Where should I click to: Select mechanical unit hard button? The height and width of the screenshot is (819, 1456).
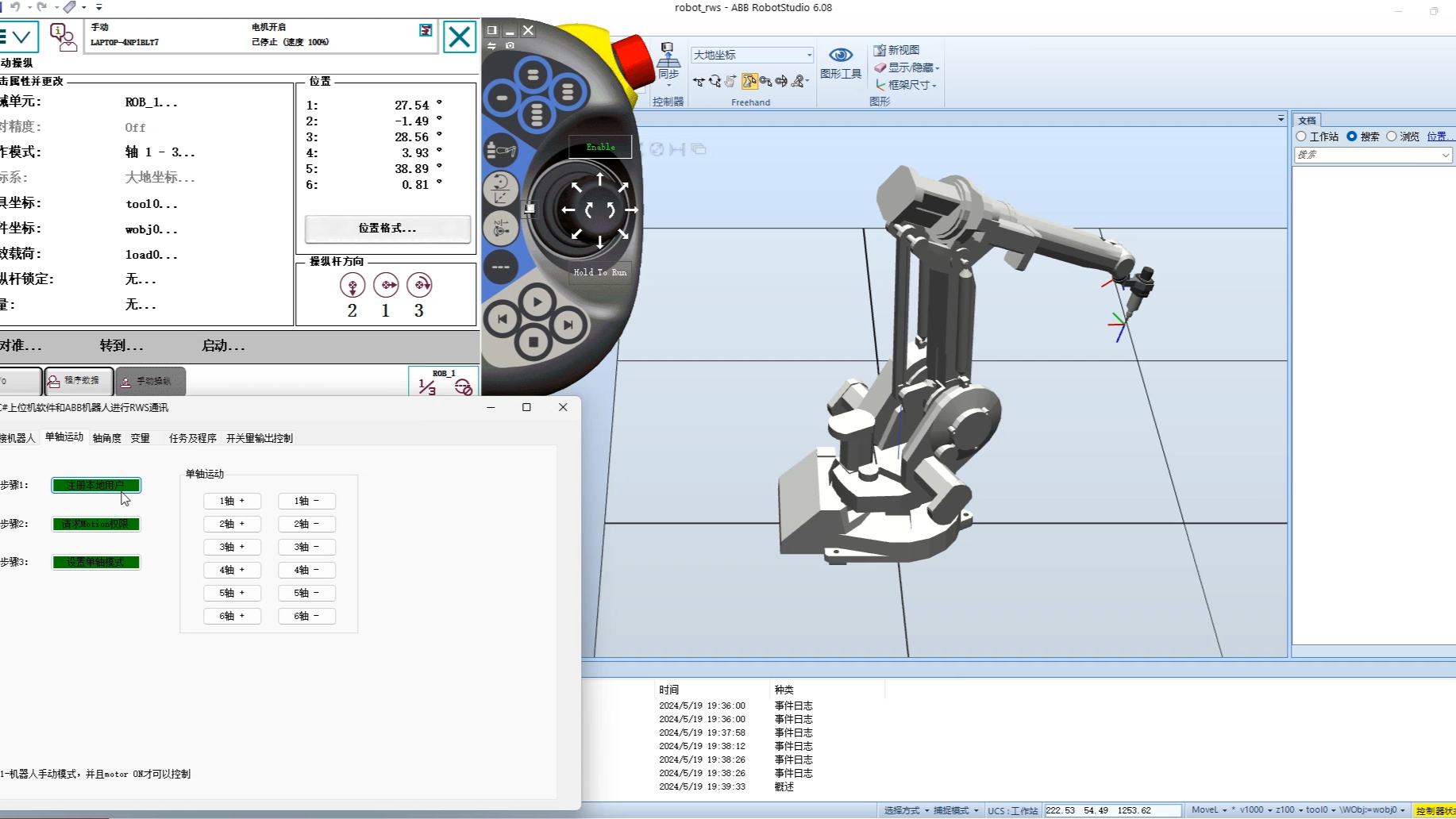pos(501,150)
